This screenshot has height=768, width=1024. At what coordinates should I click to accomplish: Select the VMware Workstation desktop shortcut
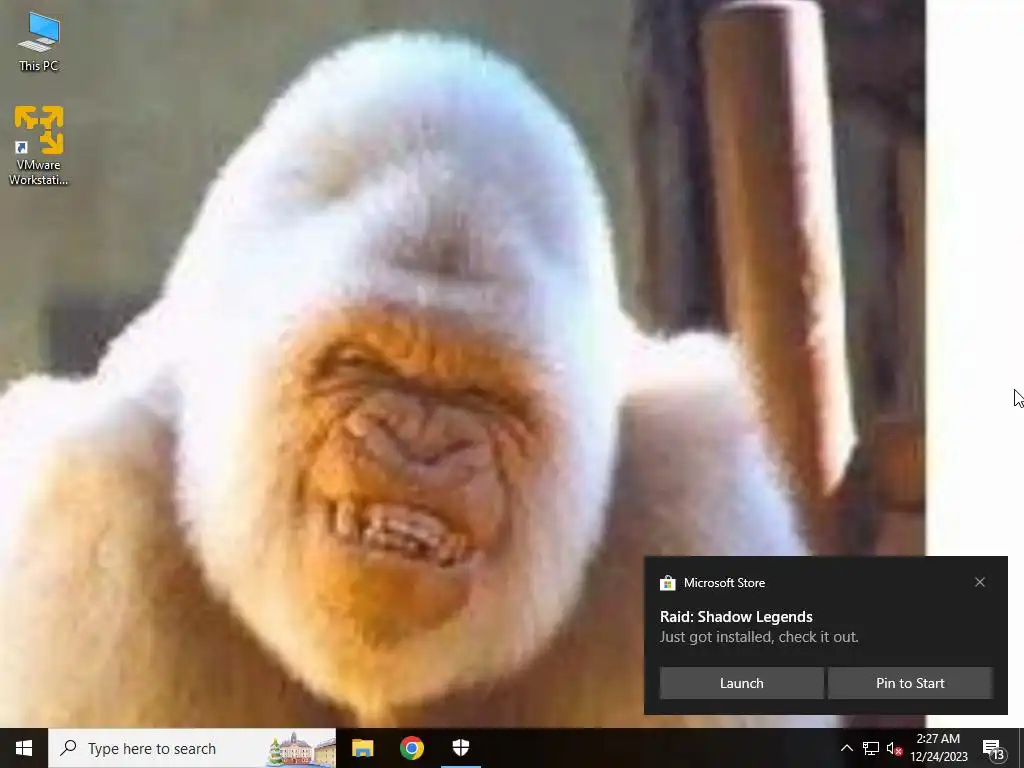pos(39,146)
